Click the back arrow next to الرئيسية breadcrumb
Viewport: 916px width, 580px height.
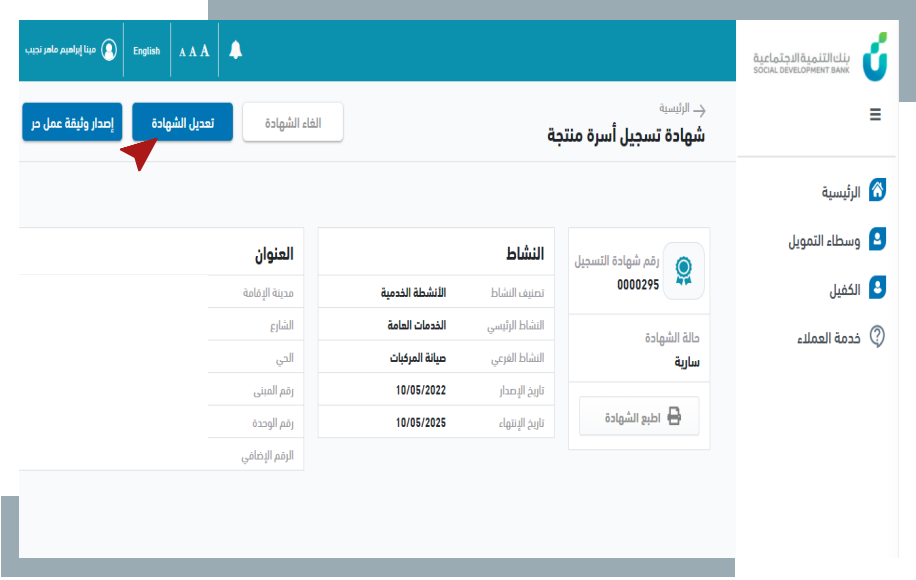(x=699, y=110)
